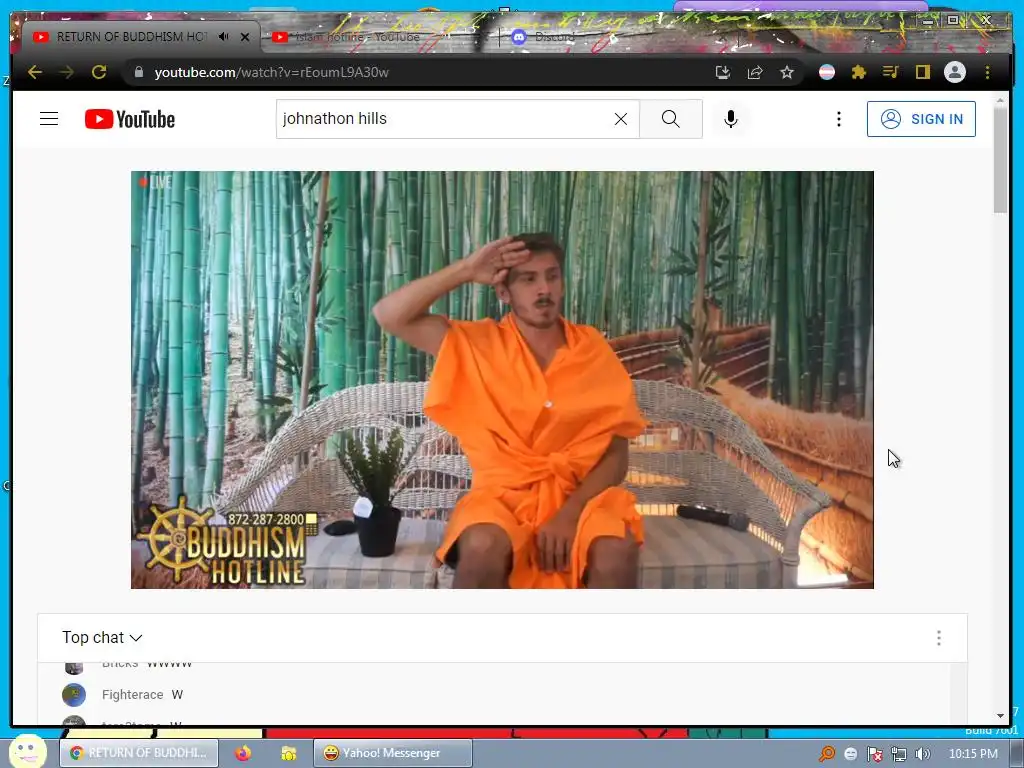Click Fighterace's profile avatar in chat

pos(74,695)
